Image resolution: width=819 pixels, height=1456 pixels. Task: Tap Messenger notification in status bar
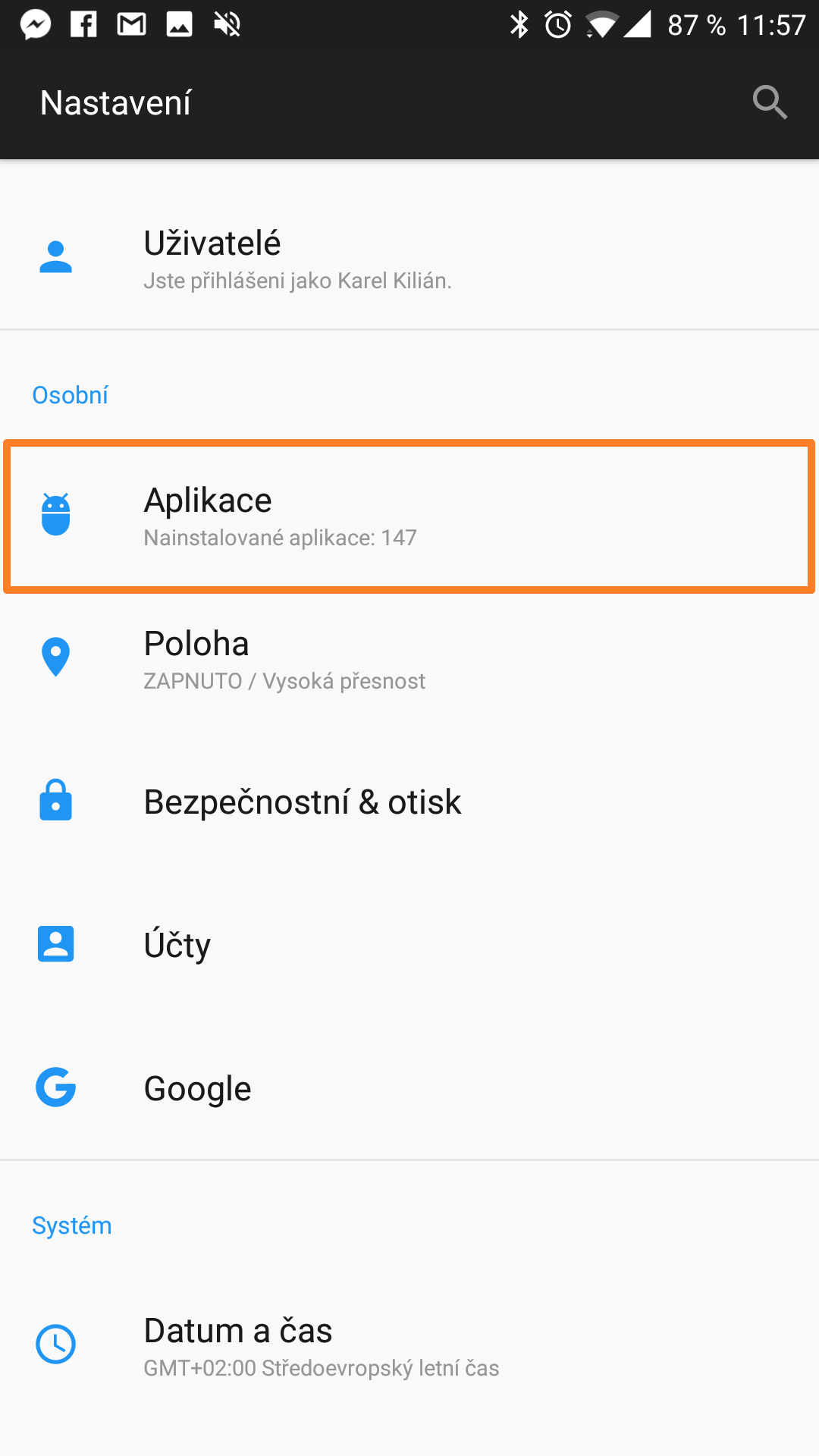coord(36,24)
